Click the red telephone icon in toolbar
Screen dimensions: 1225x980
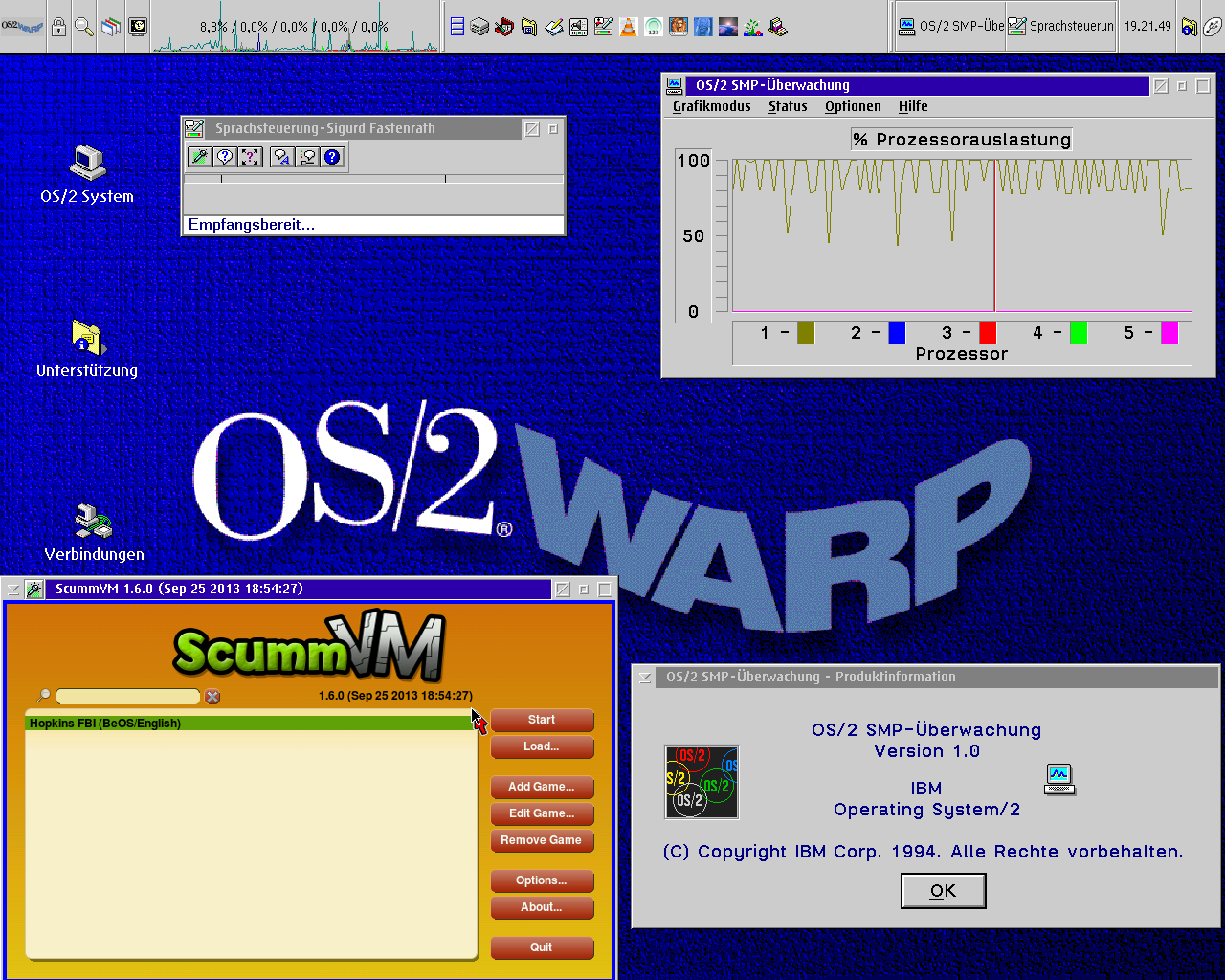pyautogui.click(x=504, y=27)
